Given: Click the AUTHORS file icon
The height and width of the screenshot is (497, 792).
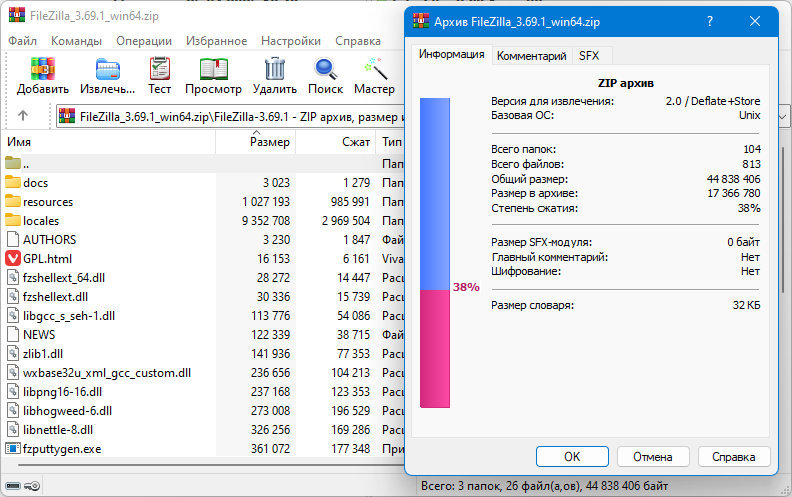Looking at the screenshot, I should click(x=13, y=239).
